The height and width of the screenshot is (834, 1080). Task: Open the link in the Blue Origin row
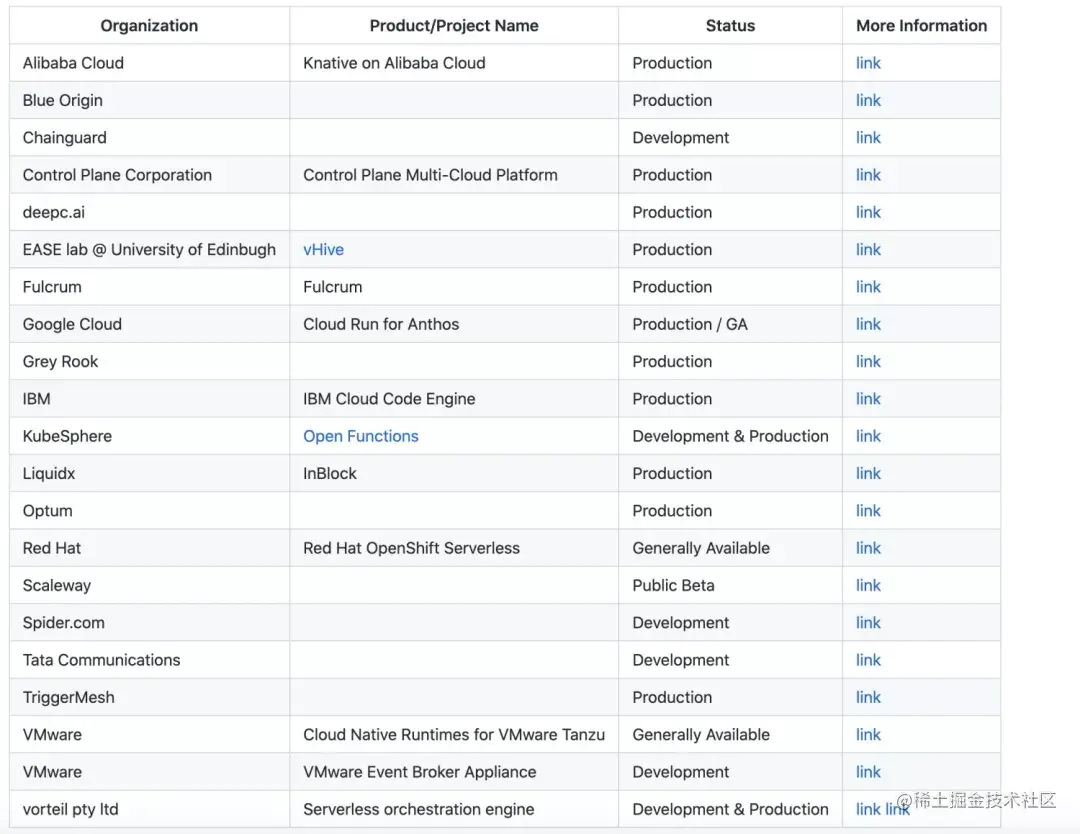coord(868,101)
